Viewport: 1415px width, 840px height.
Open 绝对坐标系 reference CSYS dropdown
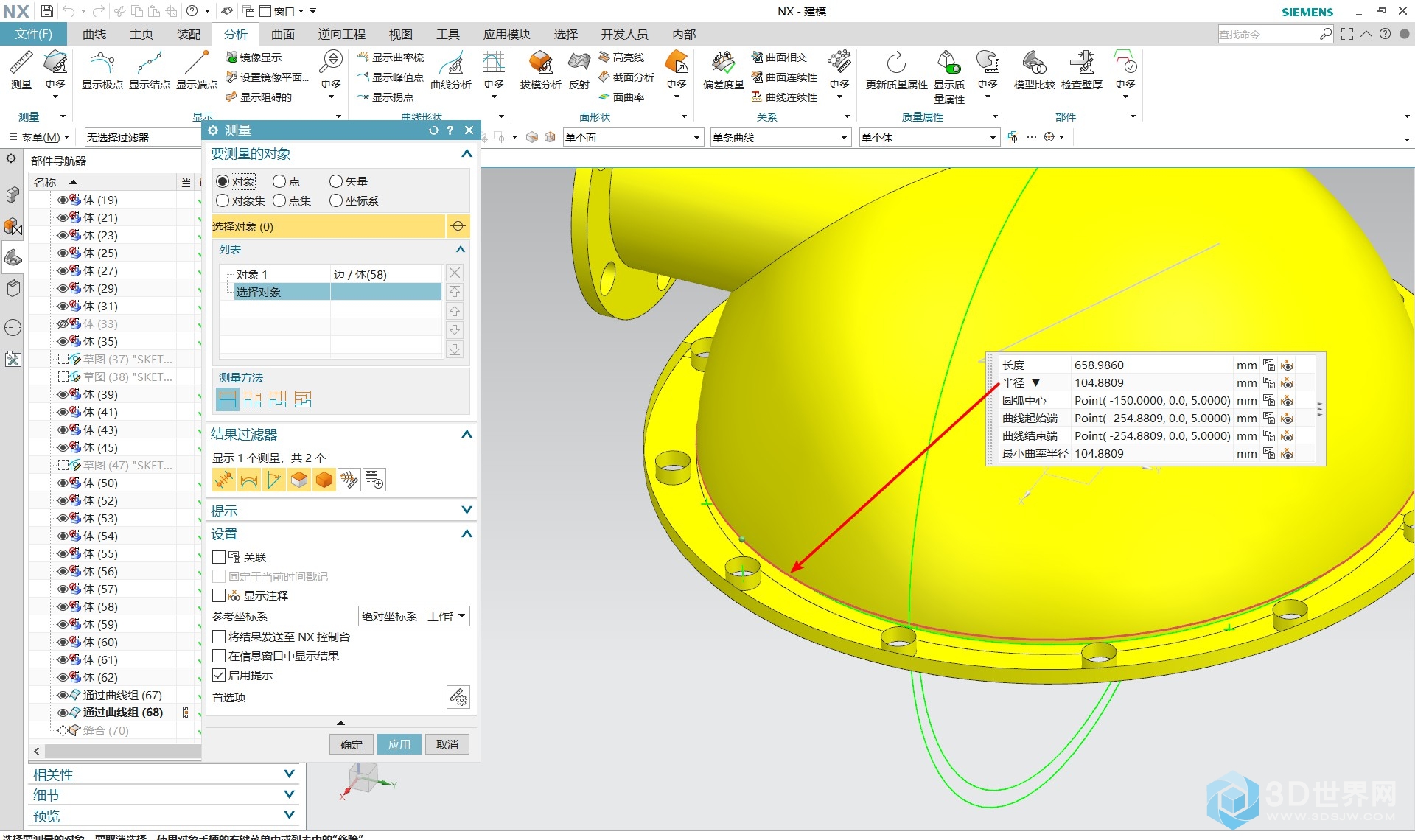point(413,616)
